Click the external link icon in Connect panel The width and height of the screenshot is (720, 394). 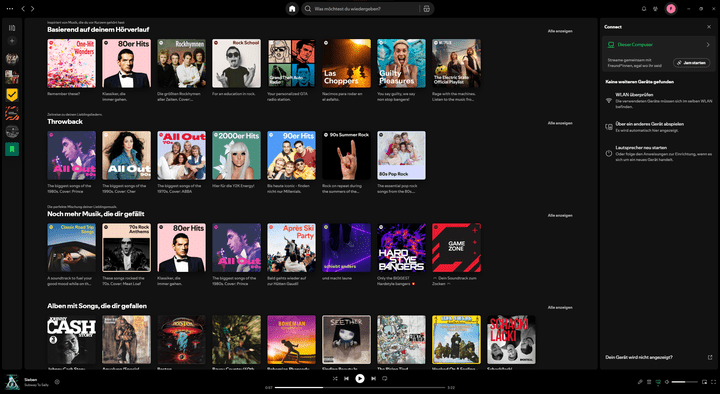pos(710,357)
